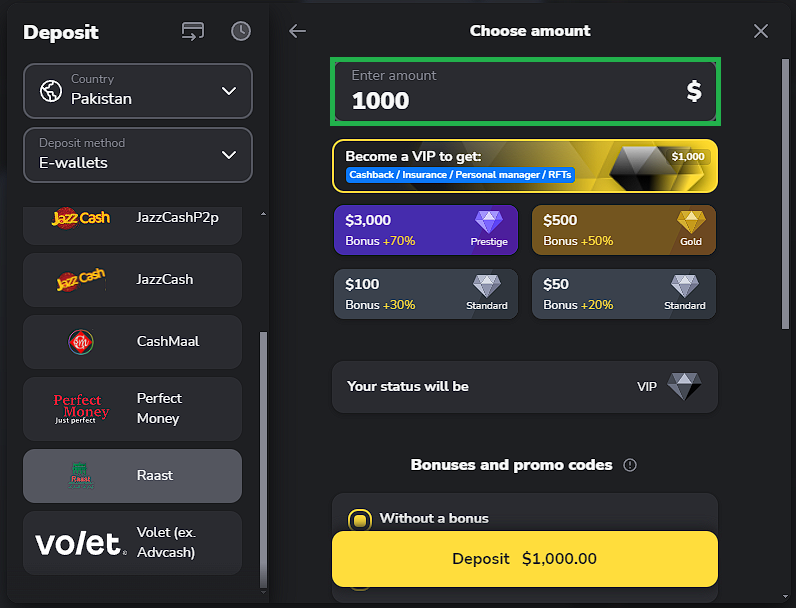Select the CashMaal payment logo
This screenshot has width=796, height=608.
point(81,342)
